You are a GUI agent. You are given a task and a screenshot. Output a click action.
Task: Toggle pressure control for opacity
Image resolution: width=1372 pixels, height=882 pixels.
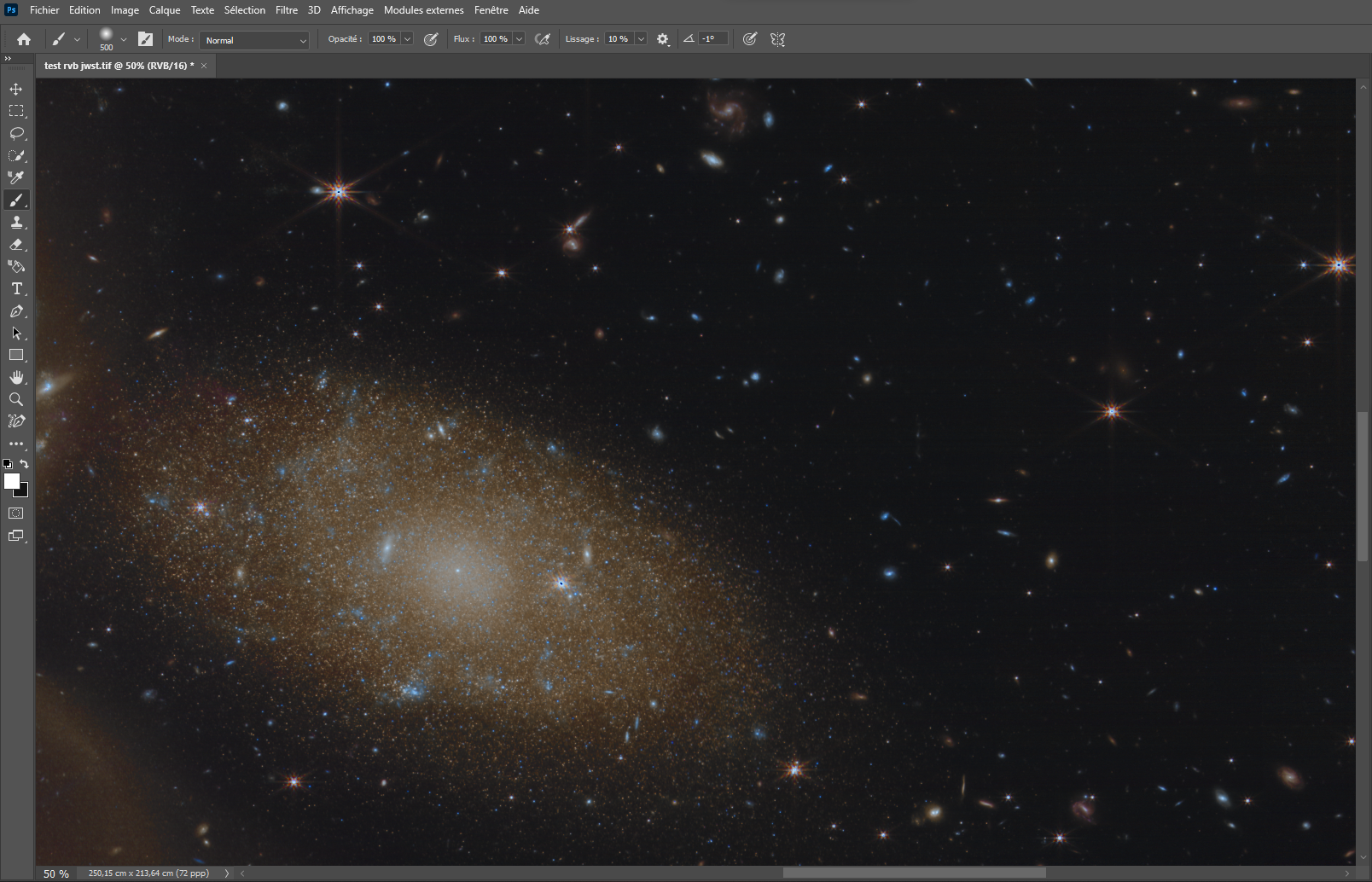coord(431,39)
